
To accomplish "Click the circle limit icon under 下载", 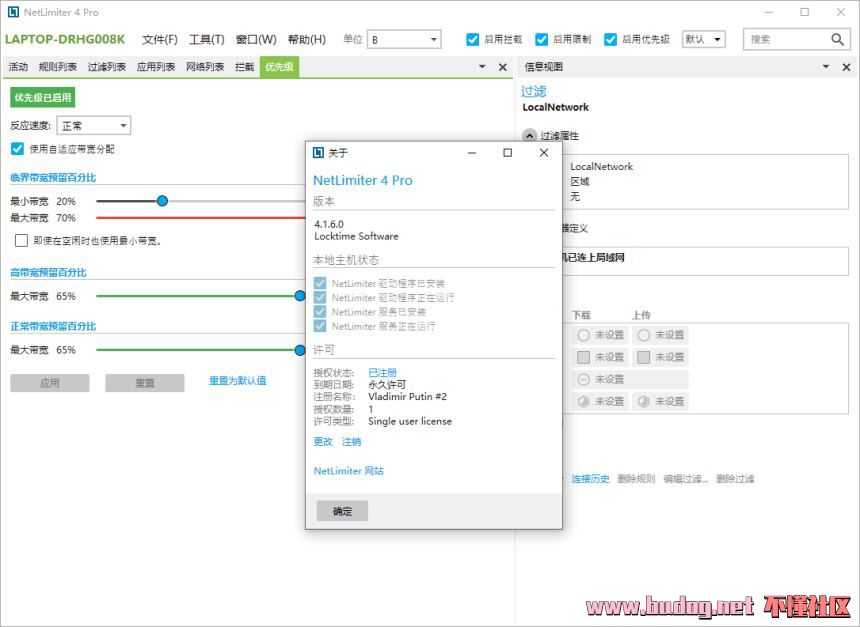I will point(583,335).
